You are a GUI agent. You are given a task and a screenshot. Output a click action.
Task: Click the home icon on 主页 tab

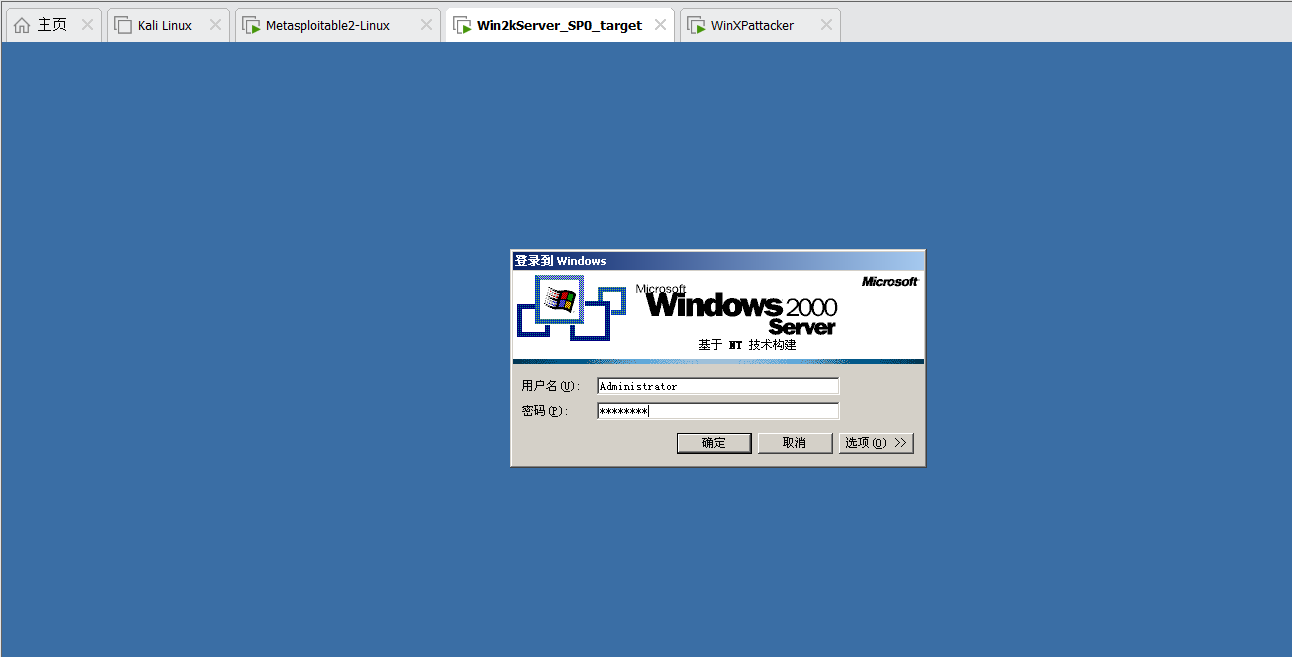tap(22, 25)
